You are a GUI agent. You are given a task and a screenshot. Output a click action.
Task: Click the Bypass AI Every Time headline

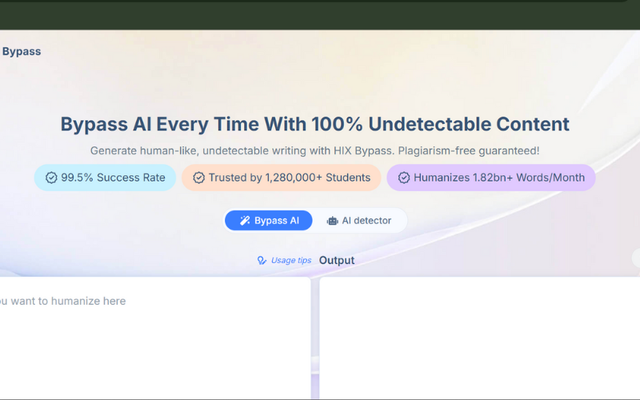coord(315,124)
